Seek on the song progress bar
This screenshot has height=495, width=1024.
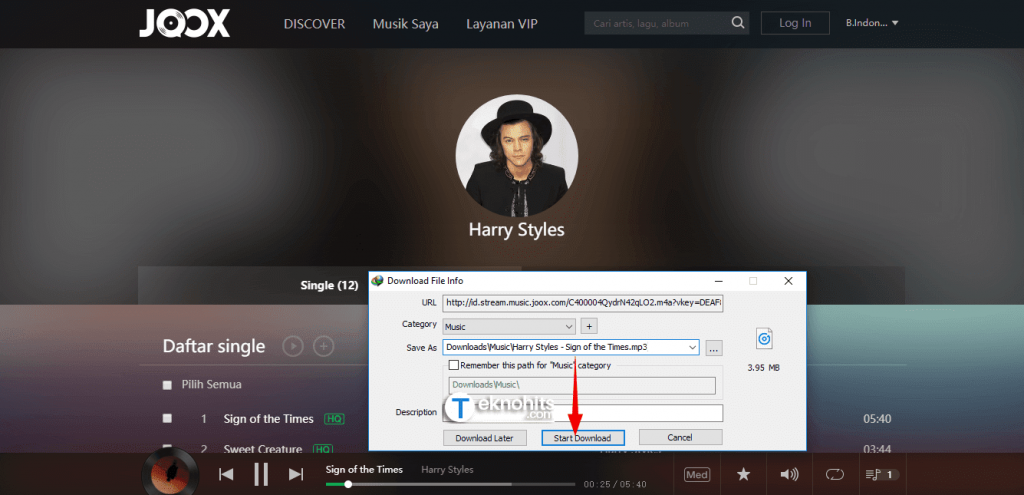tap(451, 485)
